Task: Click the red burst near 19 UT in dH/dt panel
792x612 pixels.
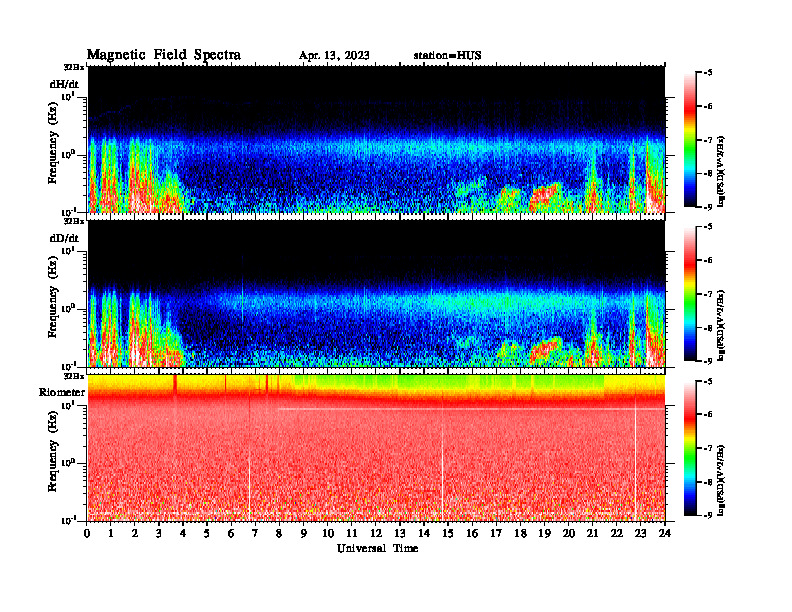Action: click(x=546, y=195)
